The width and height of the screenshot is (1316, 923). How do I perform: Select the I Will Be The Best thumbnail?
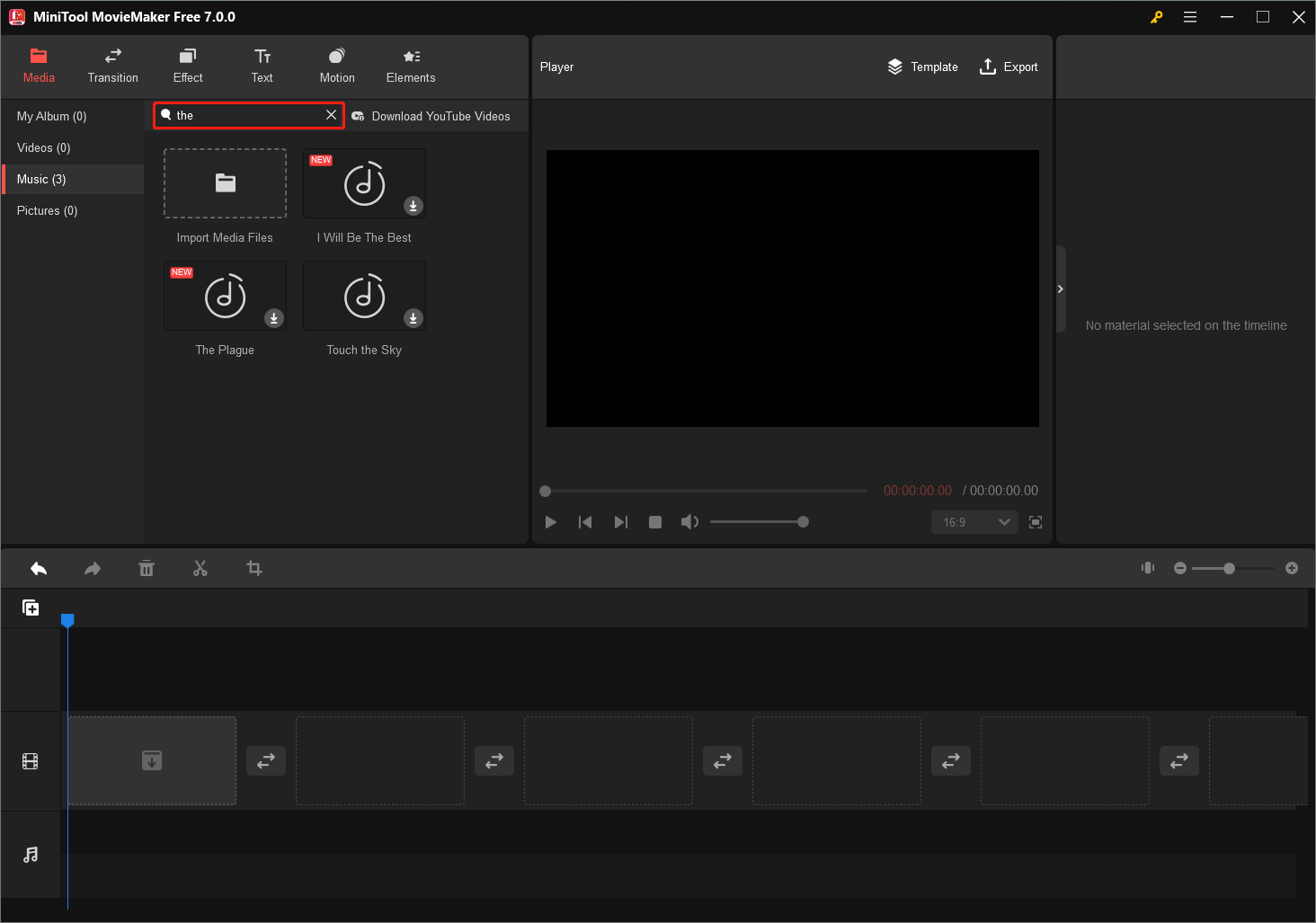pos(364,183)
